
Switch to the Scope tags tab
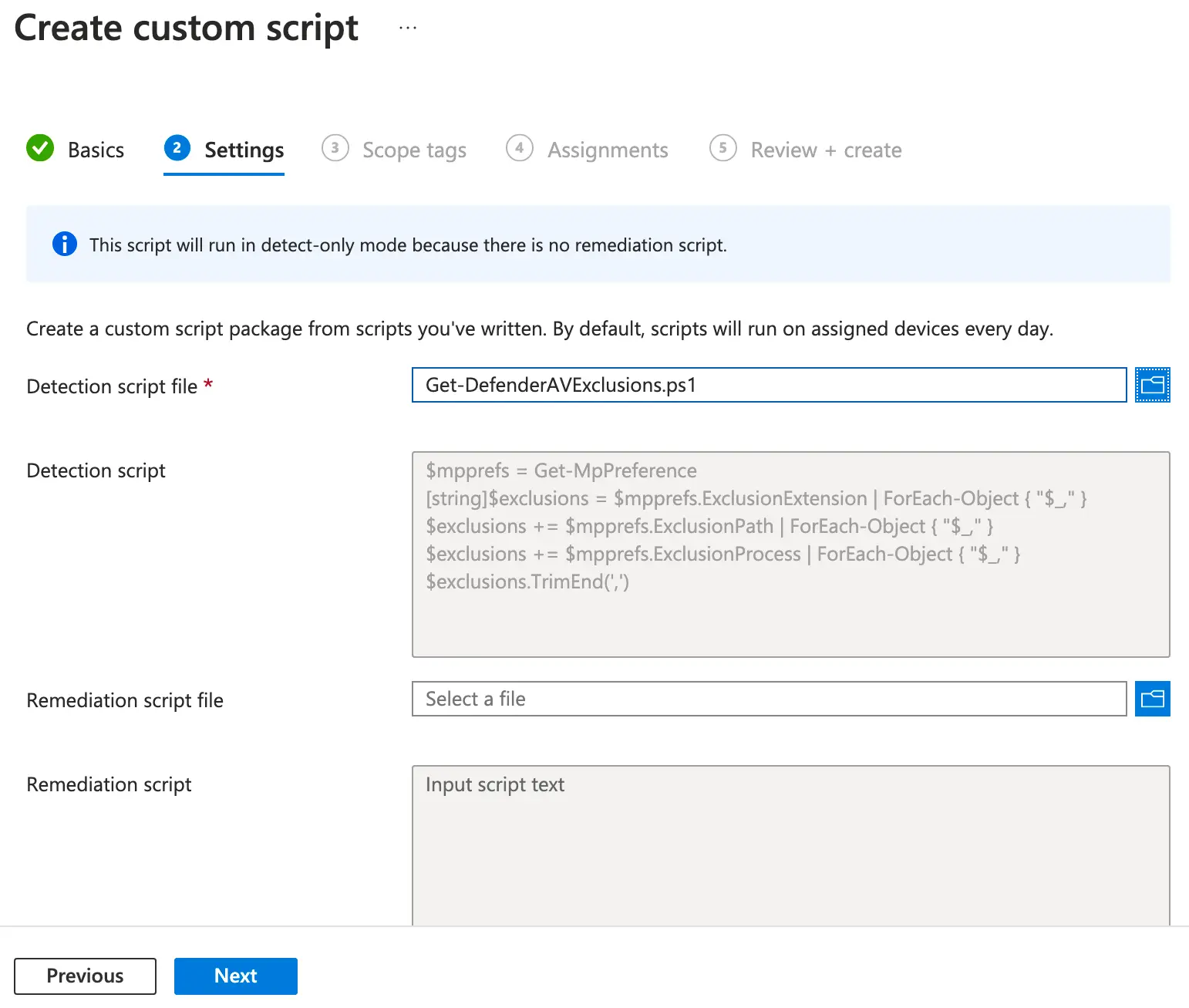[x=414, y=150]
